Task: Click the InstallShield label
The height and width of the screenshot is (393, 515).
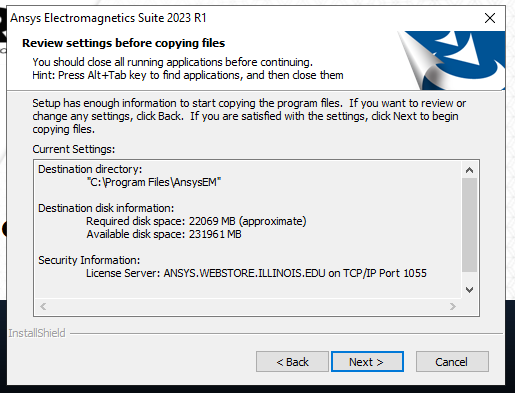Action: pyautogui.click(x=37, y=333)
